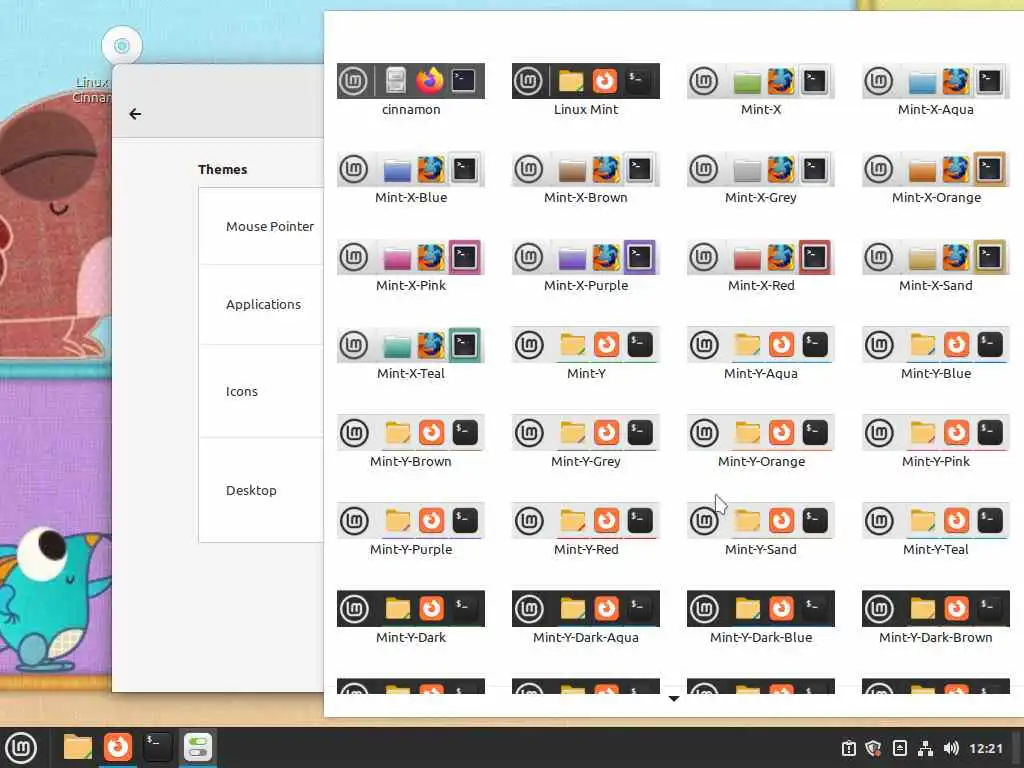Select Mint-X-Brown theme preview
The image size is (1024, 768).
coord(586,178)
